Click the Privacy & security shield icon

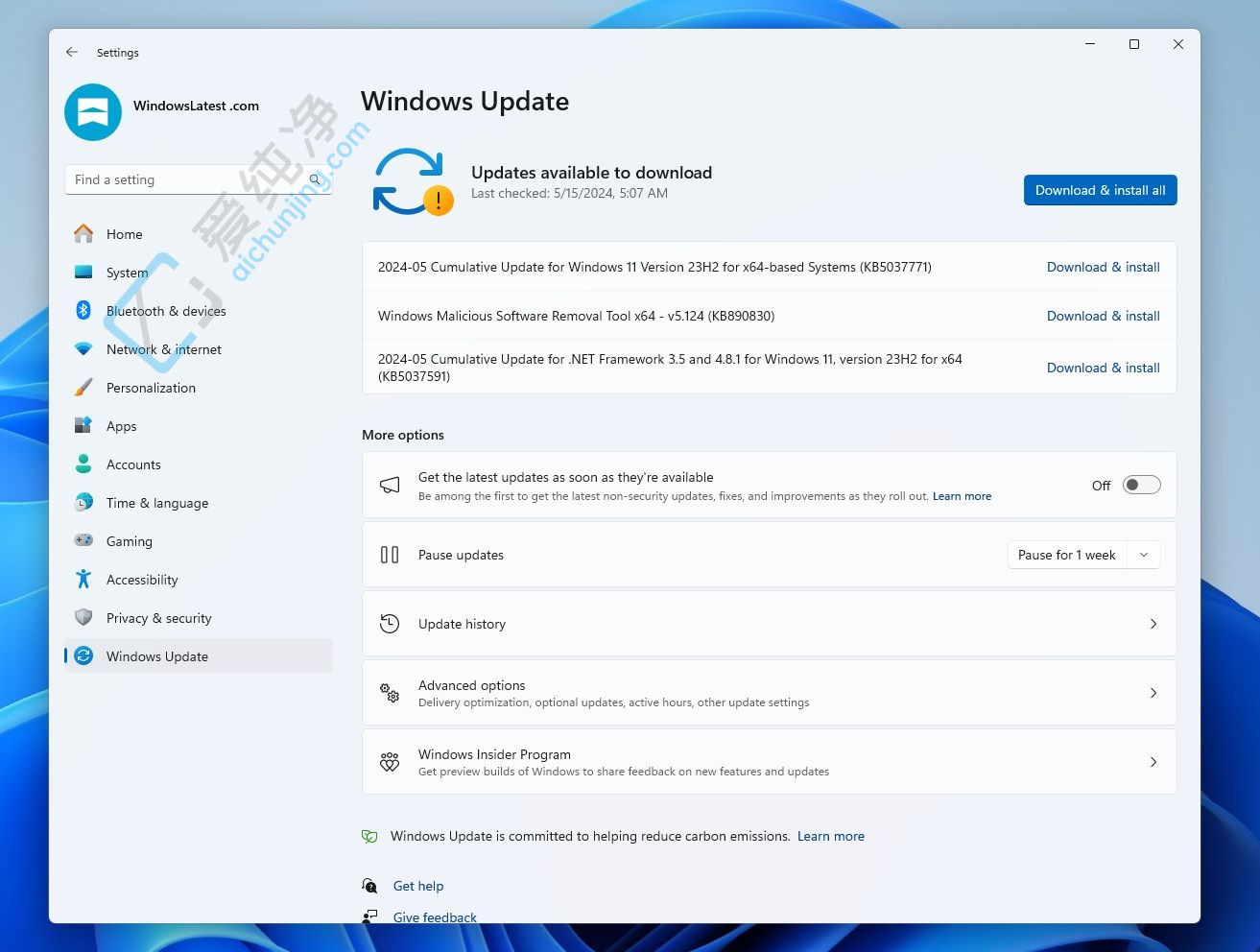pos(83,617)
